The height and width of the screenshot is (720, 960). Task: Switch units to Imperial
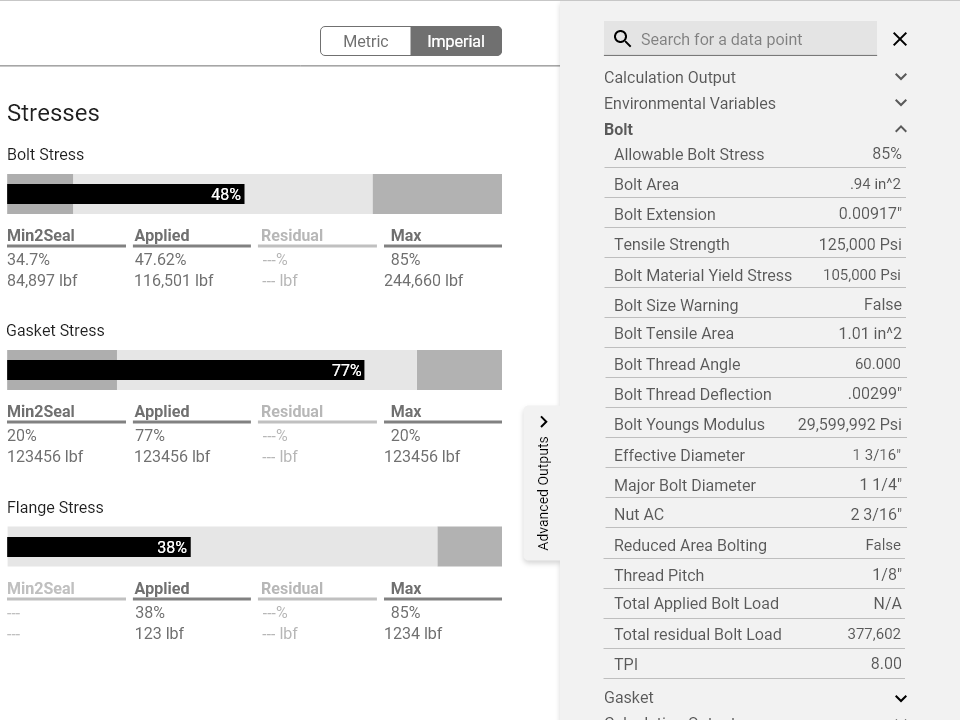(x=456, y=41)
